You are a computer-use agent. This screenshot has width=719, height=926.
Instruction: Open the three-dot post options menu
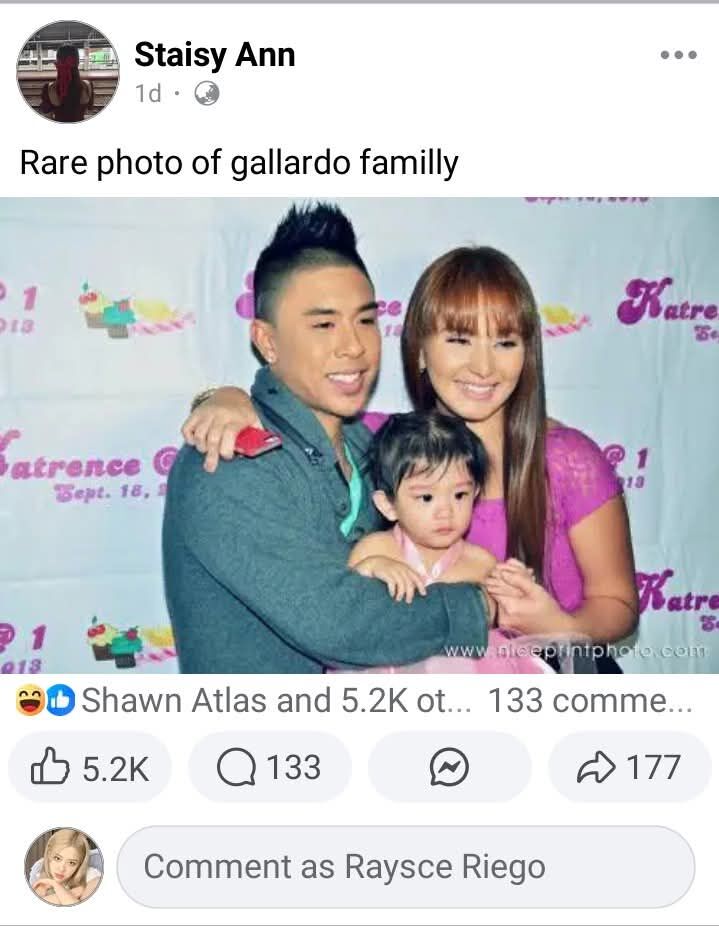(x=679, y=55)
